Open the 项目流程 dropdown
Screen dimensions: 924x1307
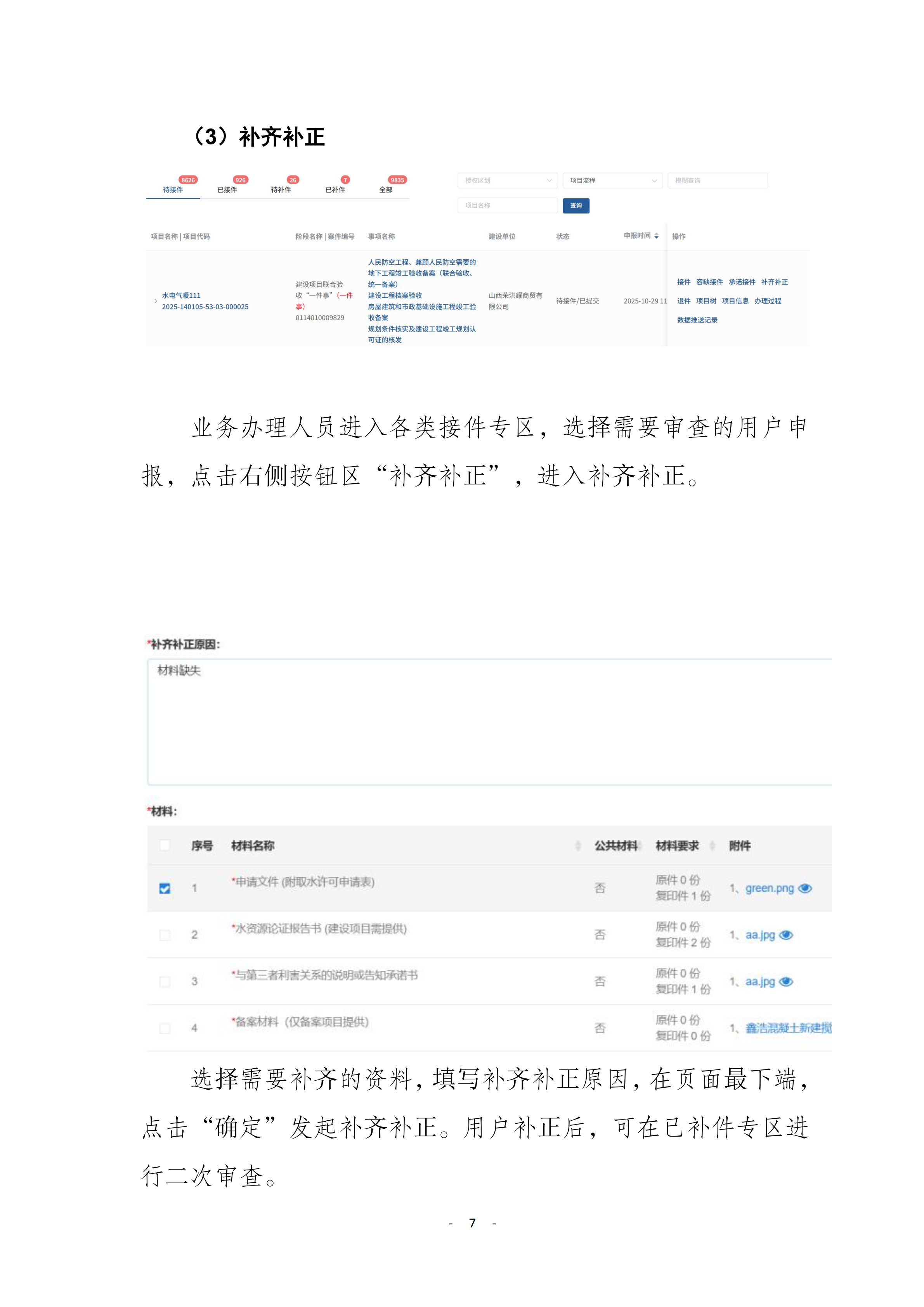pos(612,181)
